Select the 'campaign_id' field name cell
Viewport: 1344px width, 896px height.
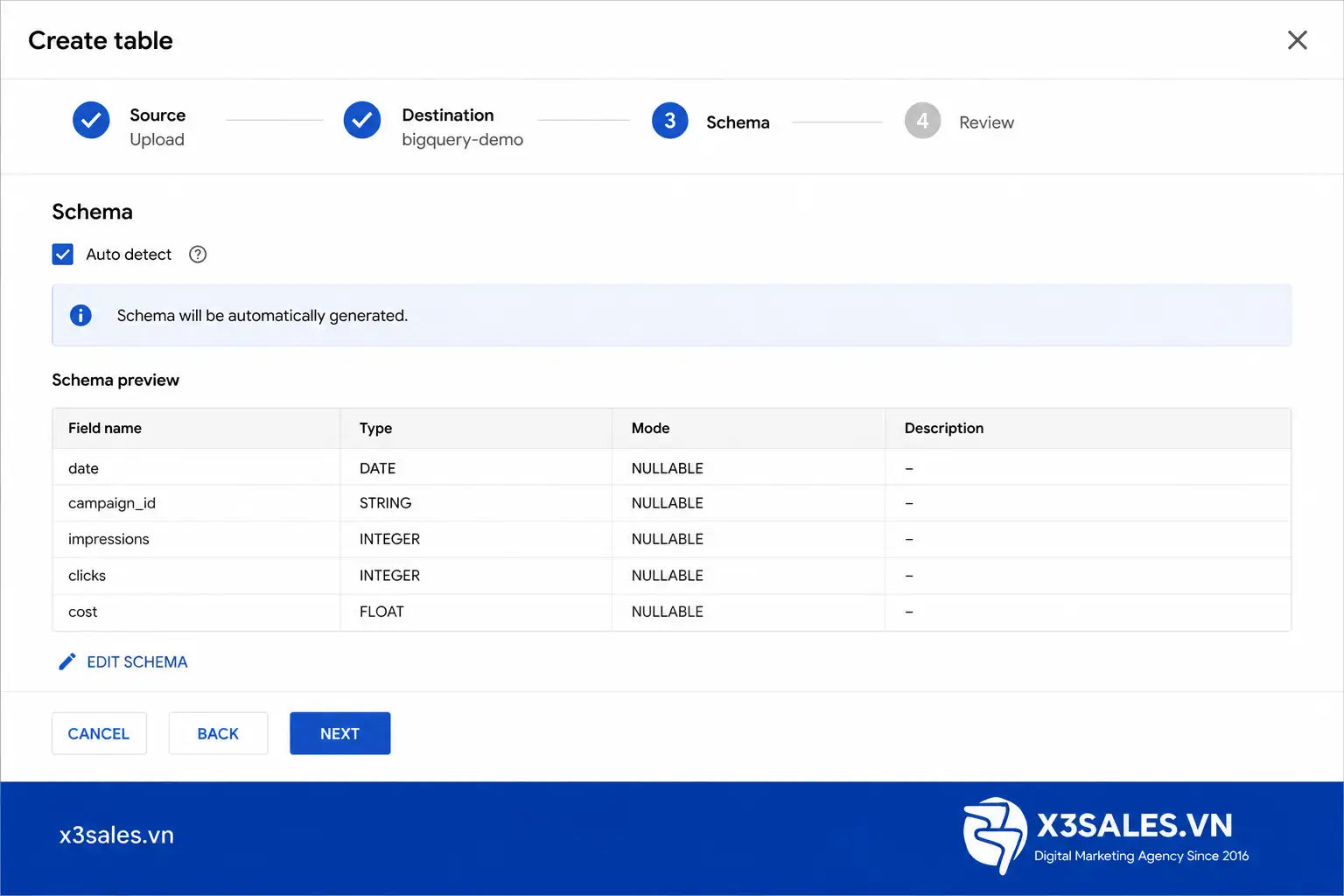(196, 503)
